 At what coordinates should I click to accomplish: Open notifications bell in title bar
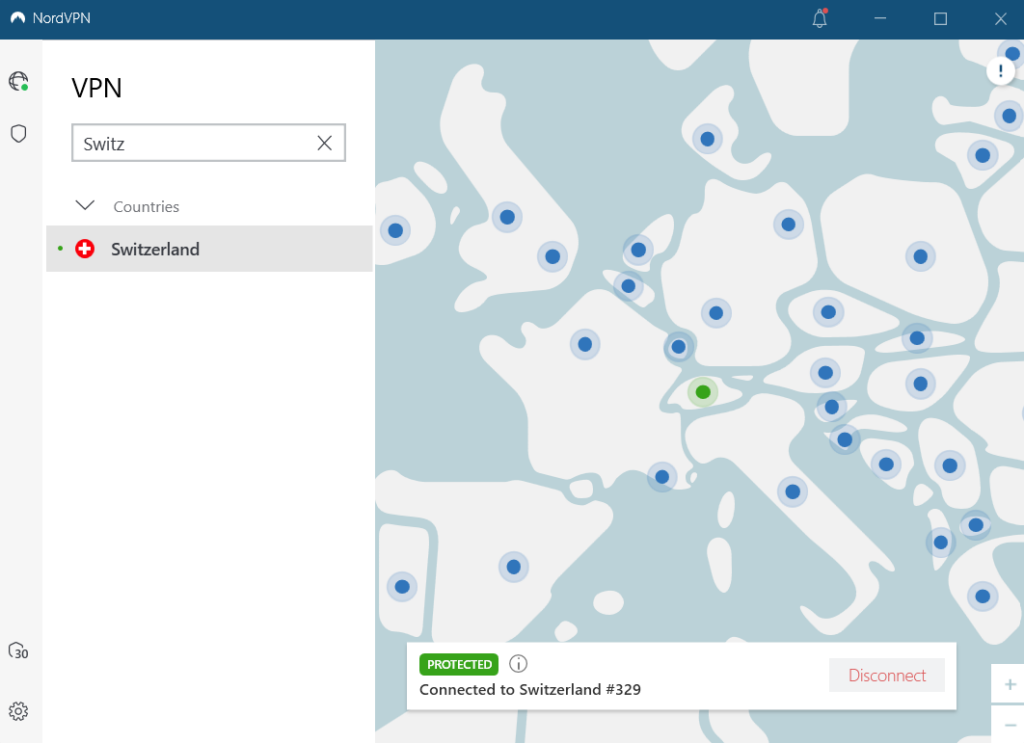(x=820, y=18)
